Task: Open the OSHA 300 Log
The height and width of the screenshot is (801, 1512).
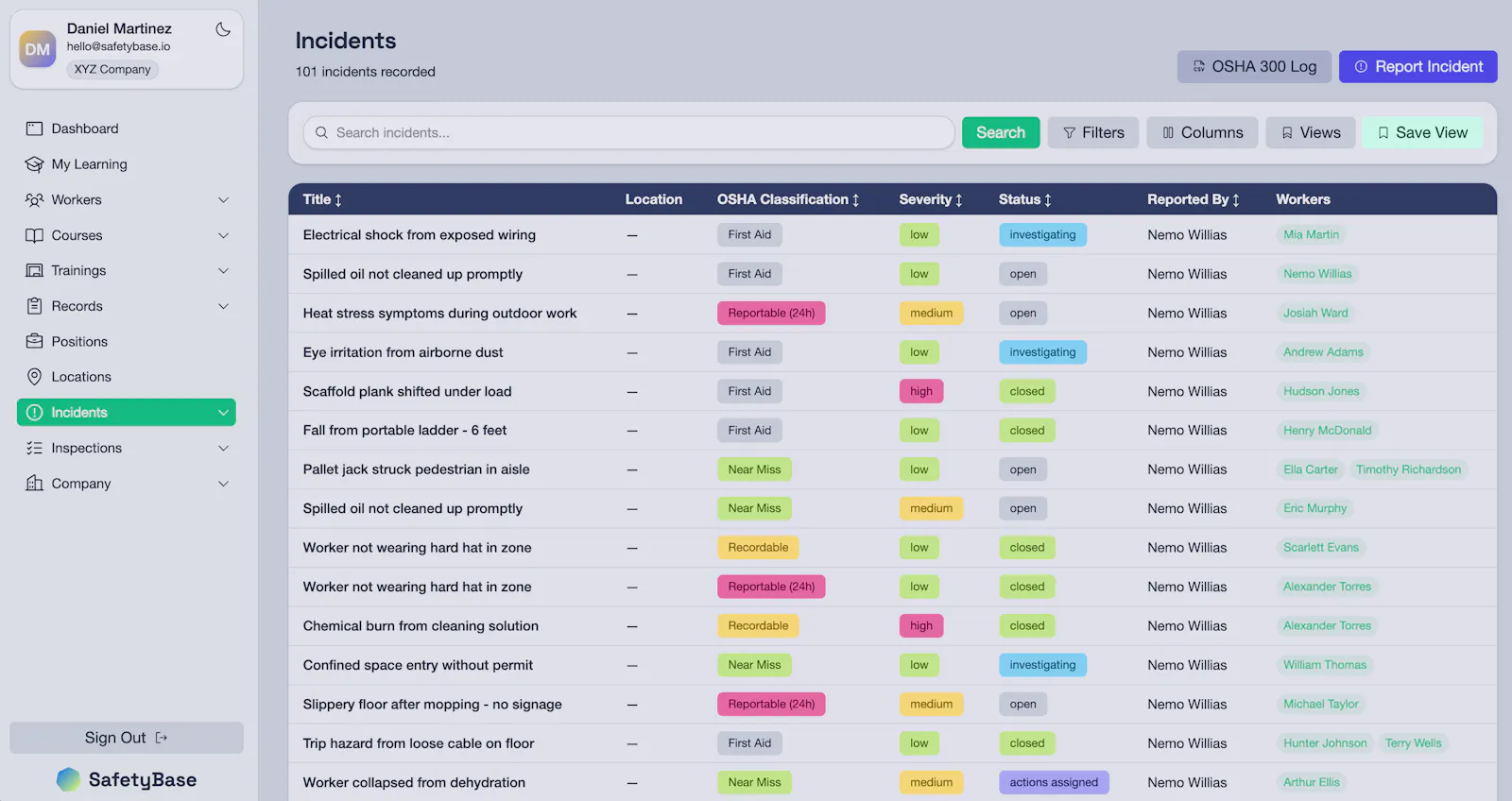Action: pyautogui.click(x=1254, y=66)
